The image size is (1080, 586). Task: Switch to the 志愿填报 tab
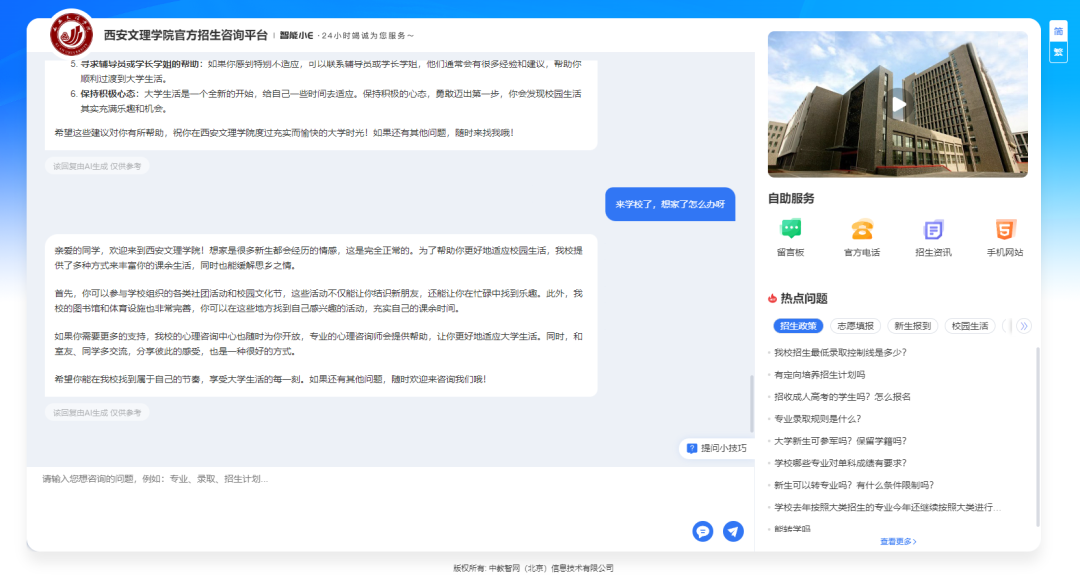855,326
